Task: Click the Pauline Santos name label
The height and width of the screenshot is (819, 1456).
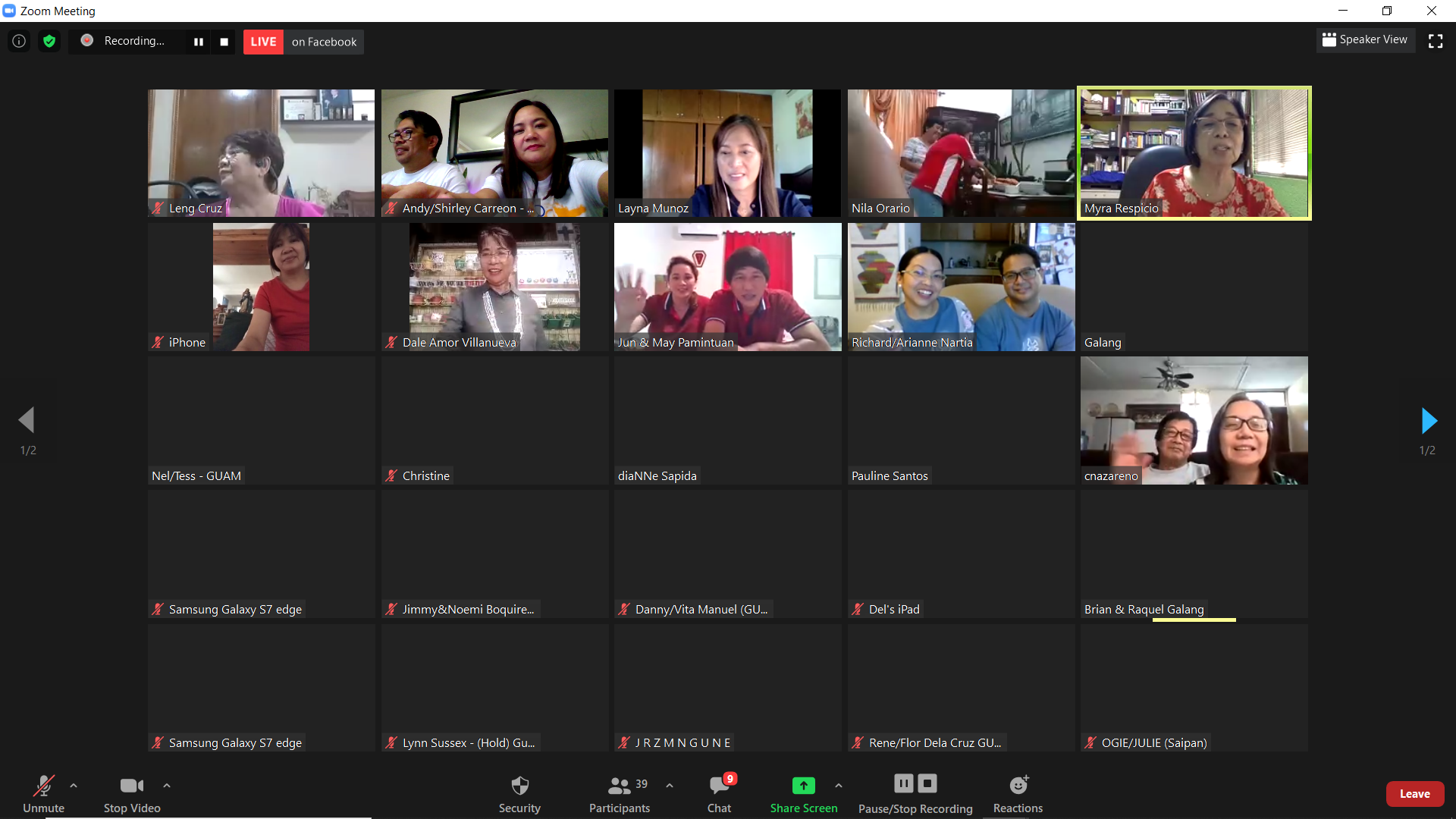Action: (890, 476)
